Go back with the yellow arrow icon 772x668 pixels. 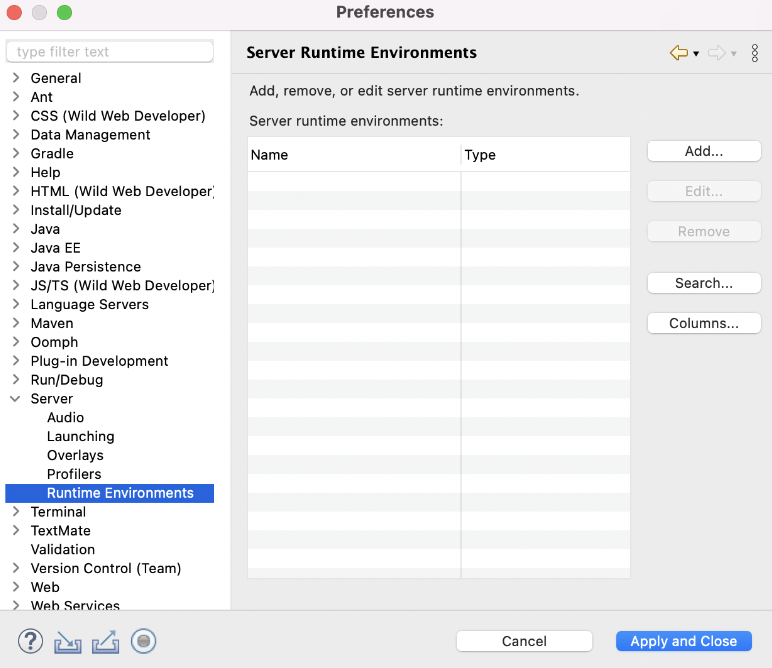[x=679, y=53]
